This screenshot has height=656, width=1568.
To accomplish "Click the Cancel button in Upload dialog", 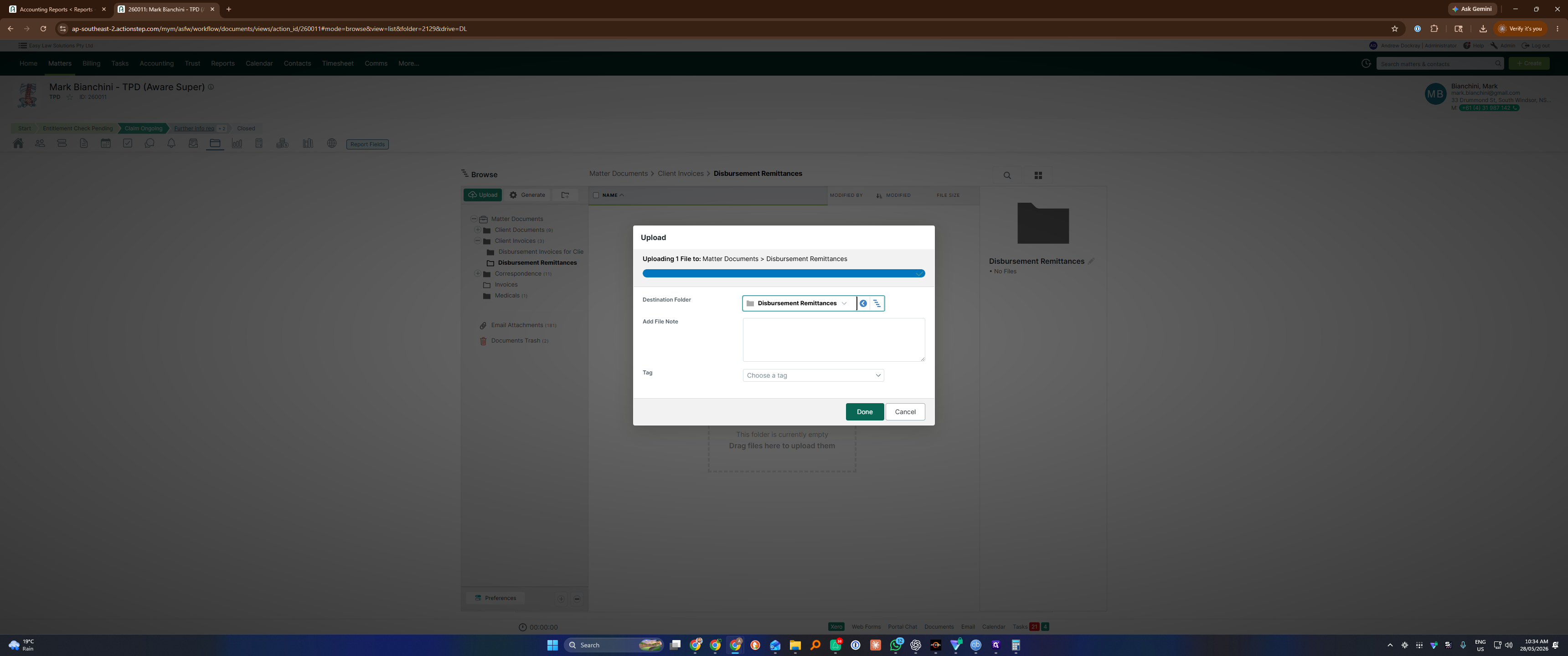I will (905, 412).
